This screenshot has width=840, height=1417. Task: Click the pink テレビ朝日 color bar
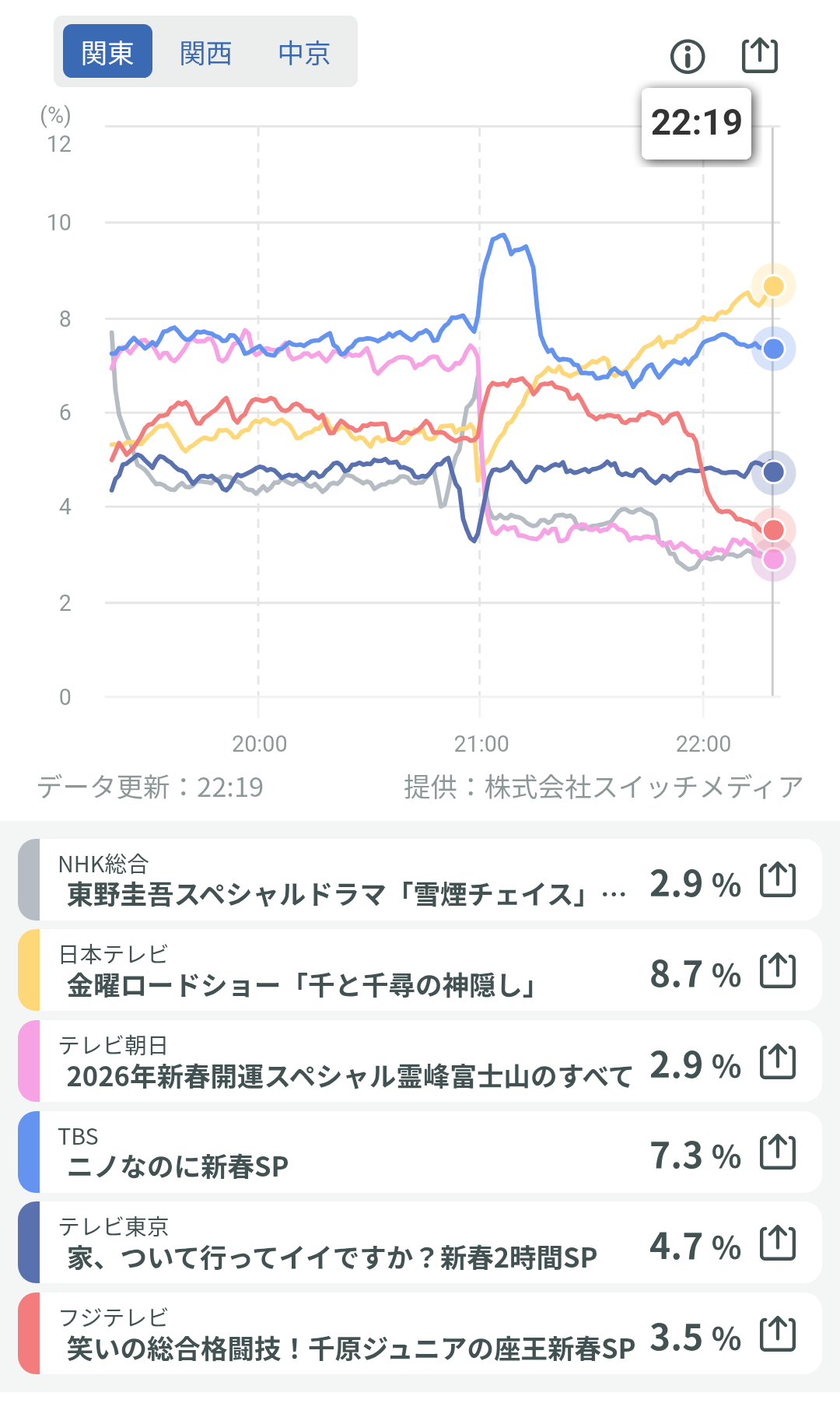click(x=29, y=1061)
